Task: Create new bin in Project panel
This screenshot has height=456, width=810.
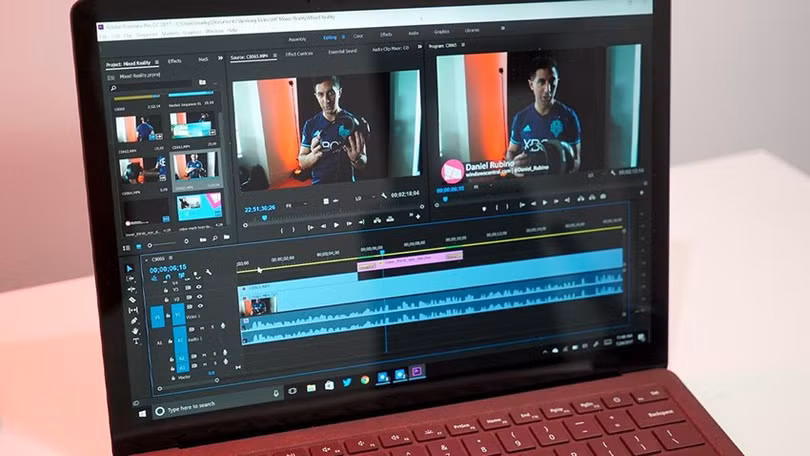Action: pos(227,237)
